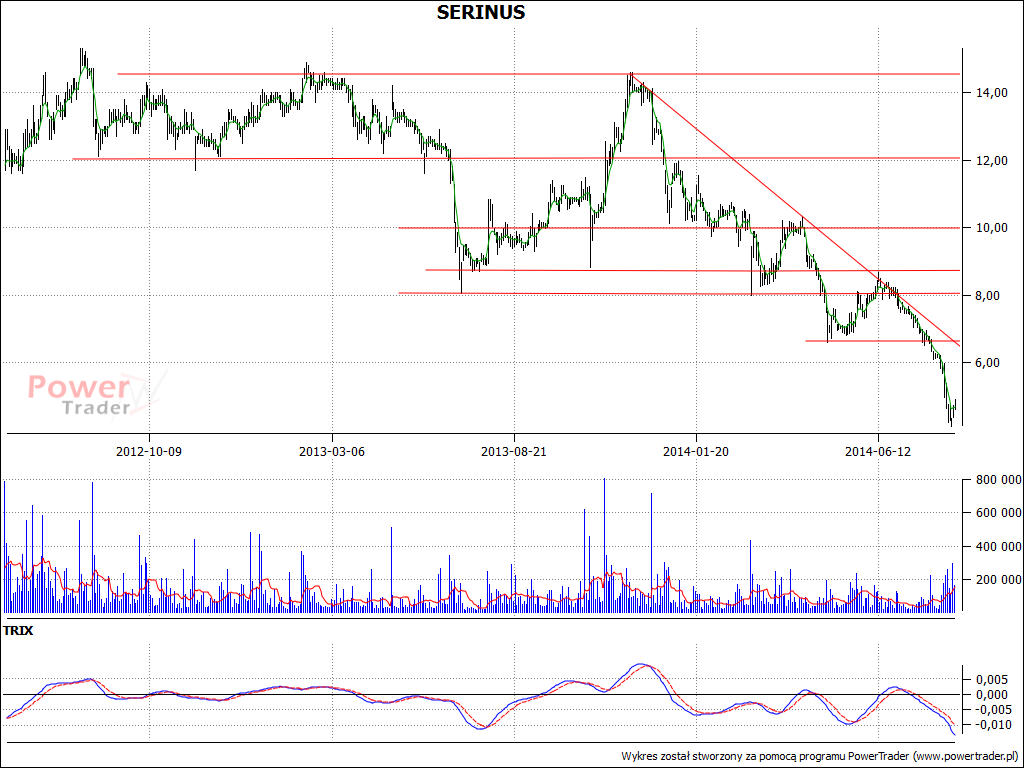Image resolution: width=1024 pixels, height=768 pixels.
Task: Click the -0,005 TRIX axis value
Action: point(993,710)
